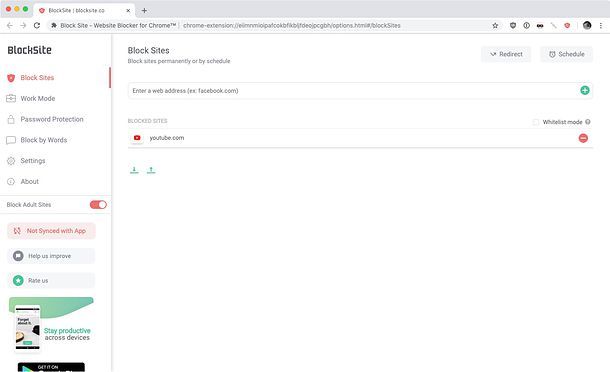Open a new tab with the plus button
This screenshot has width=610, height=372.
click(144, 11)
